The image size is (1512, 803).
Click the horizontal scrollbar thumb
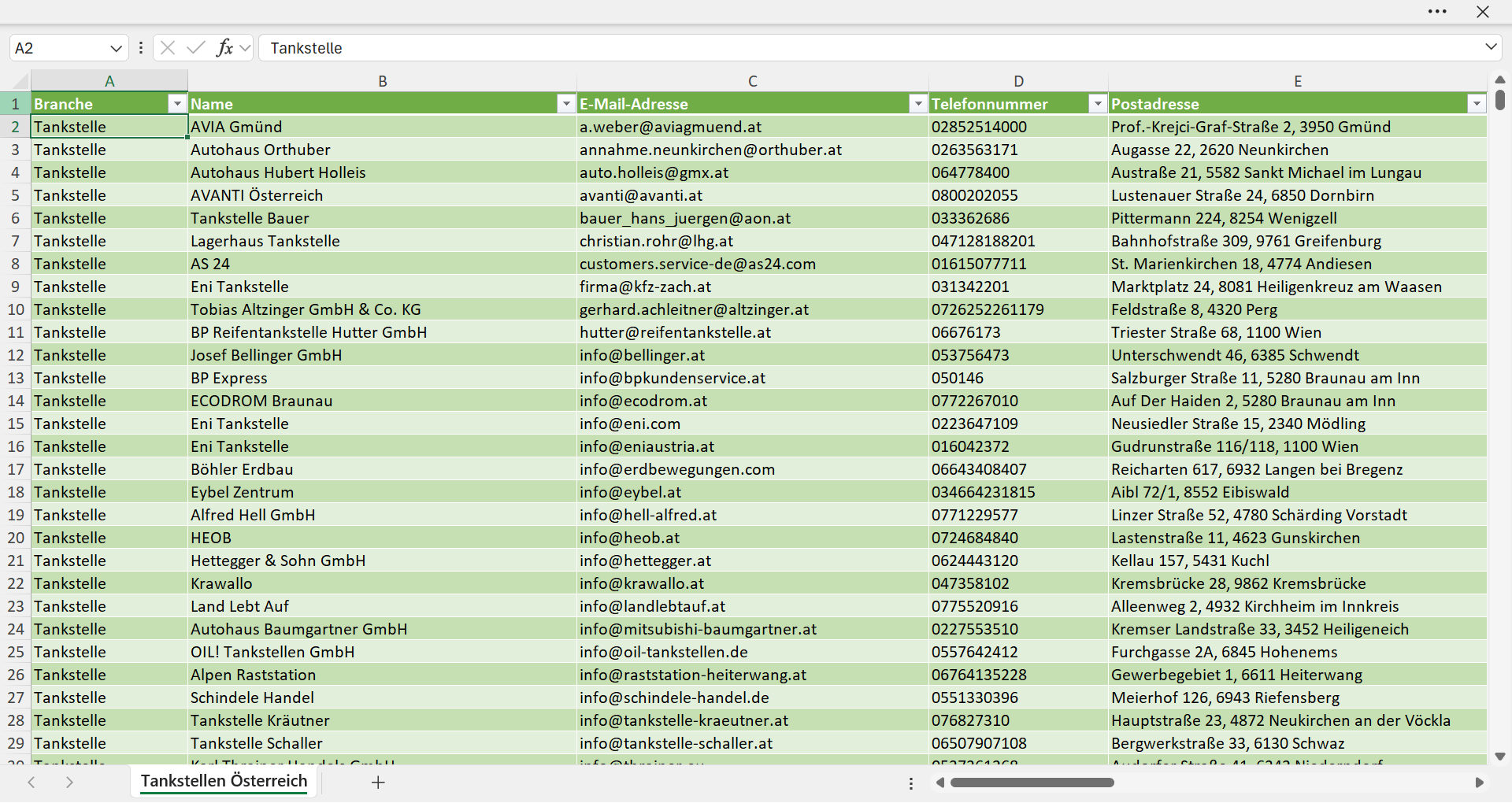pos(1032,783)
